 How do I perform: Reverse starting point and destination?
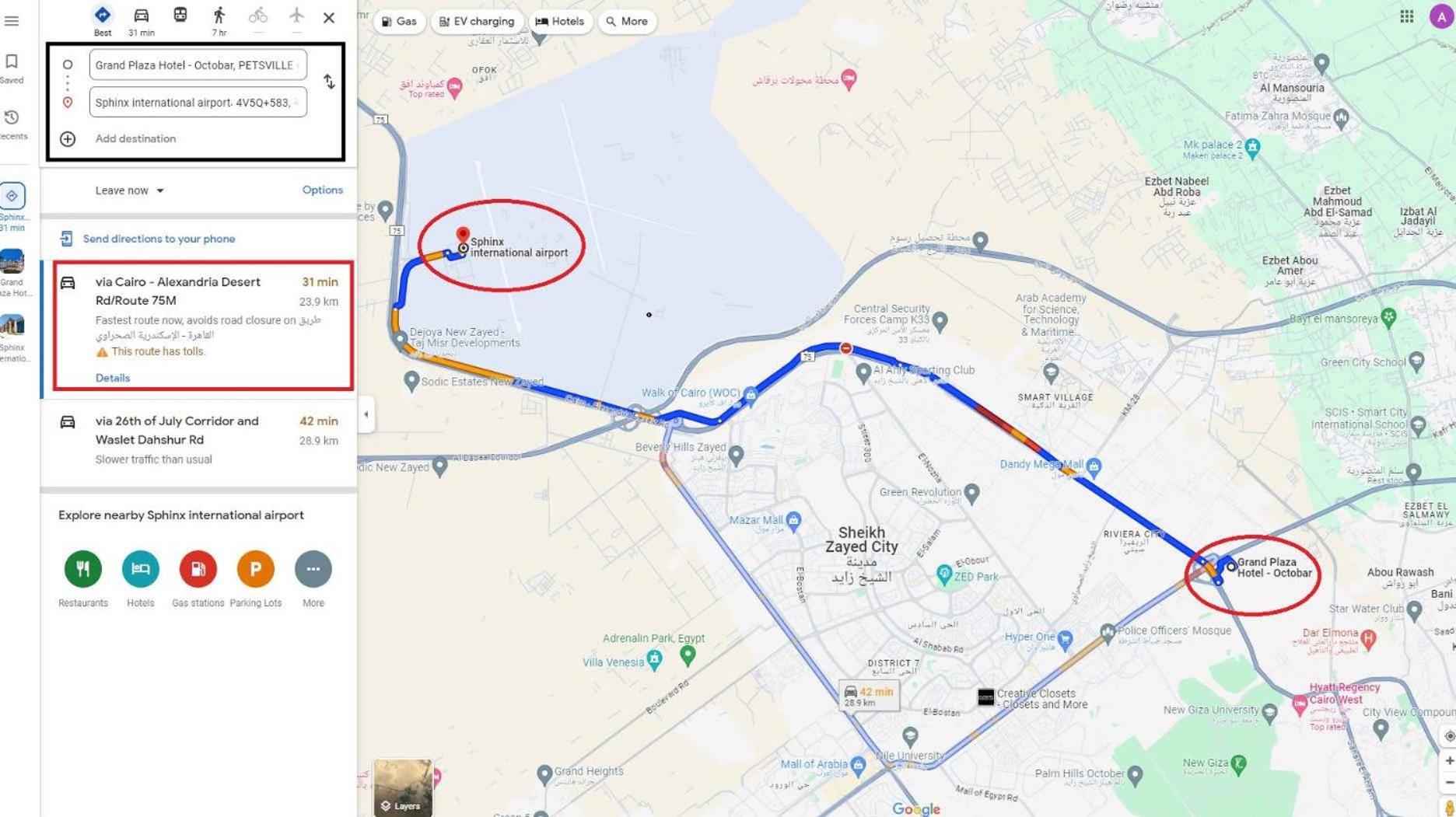[x=329, y=82]
